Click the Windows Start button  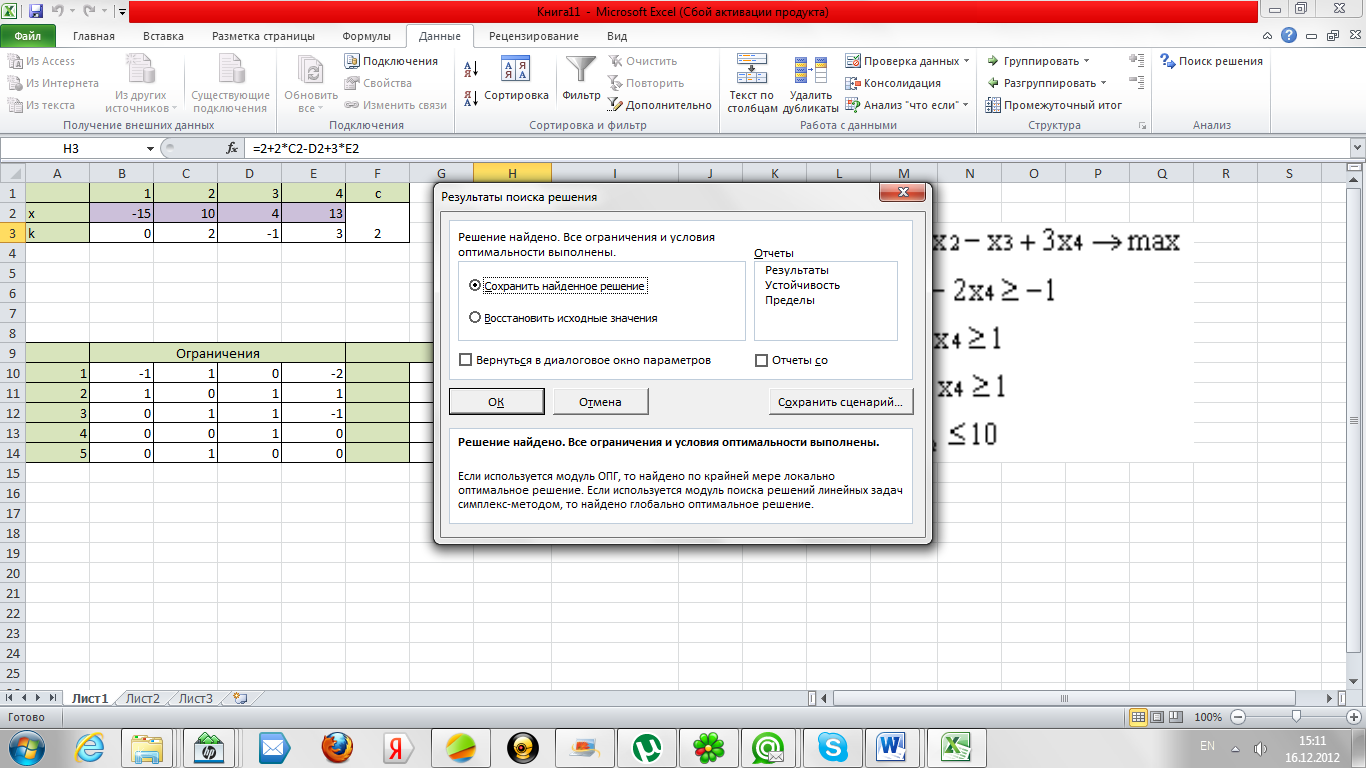(x=26, y=747)
